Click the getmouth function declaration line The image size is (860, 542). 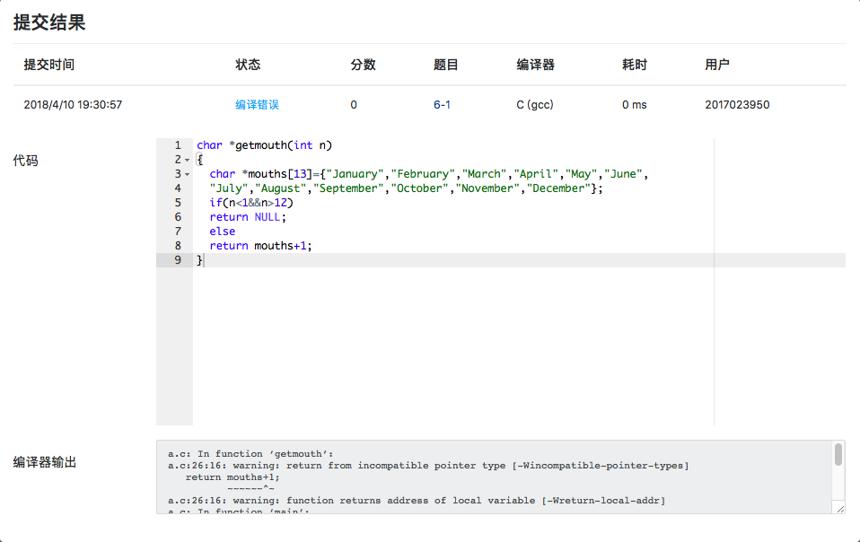point(264,145)
